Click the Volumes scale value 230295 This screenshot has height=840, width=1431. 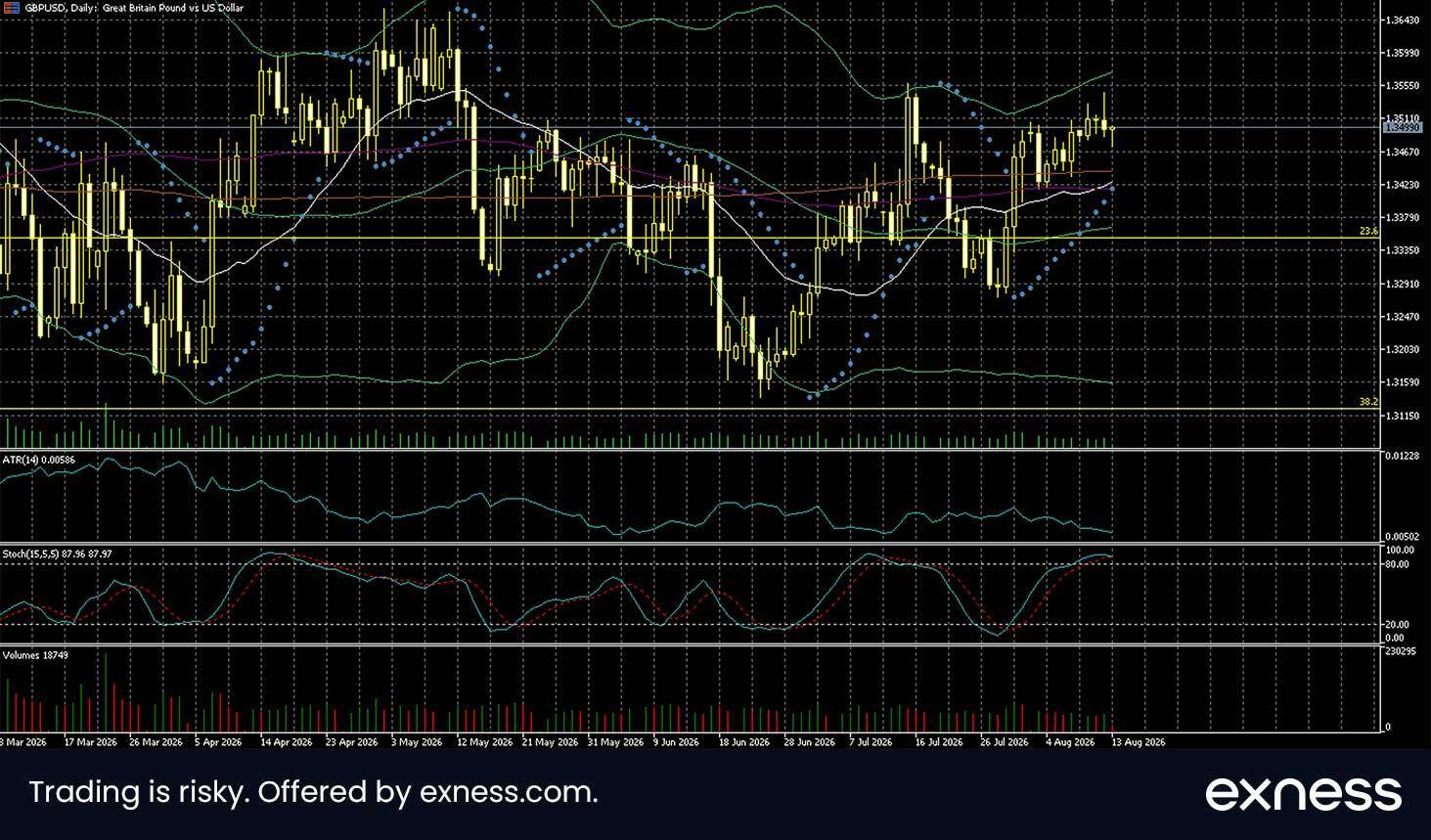[1400, 651]
